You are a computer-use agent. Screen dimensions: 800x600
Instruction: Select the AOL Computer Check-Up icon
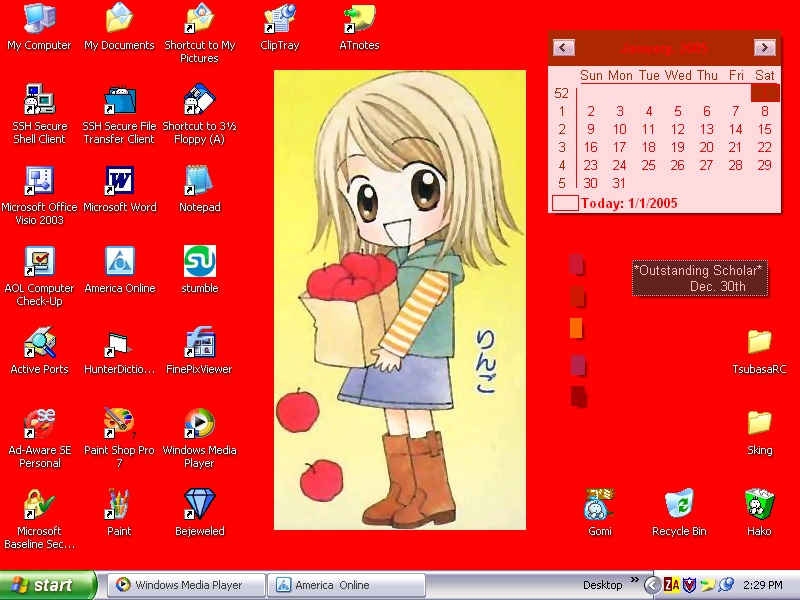[39, 261]
